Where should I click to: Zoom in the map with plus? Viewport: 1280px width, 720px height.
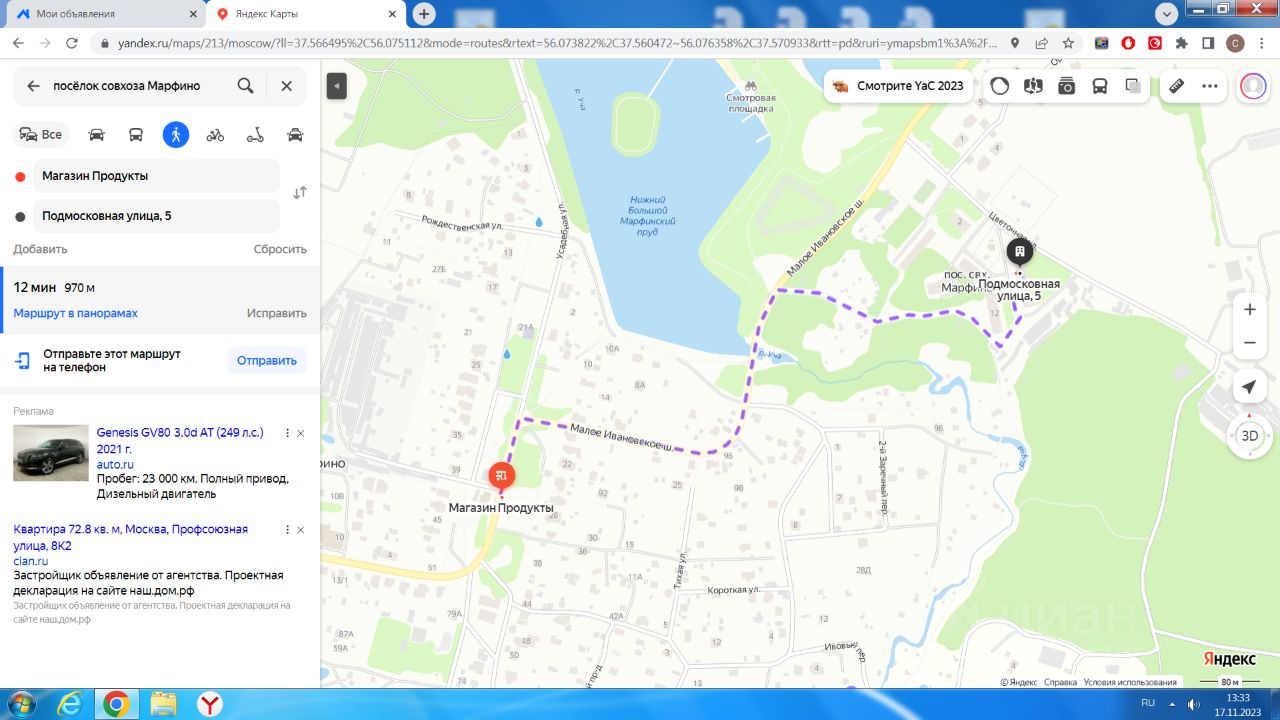coord(1249,310)
